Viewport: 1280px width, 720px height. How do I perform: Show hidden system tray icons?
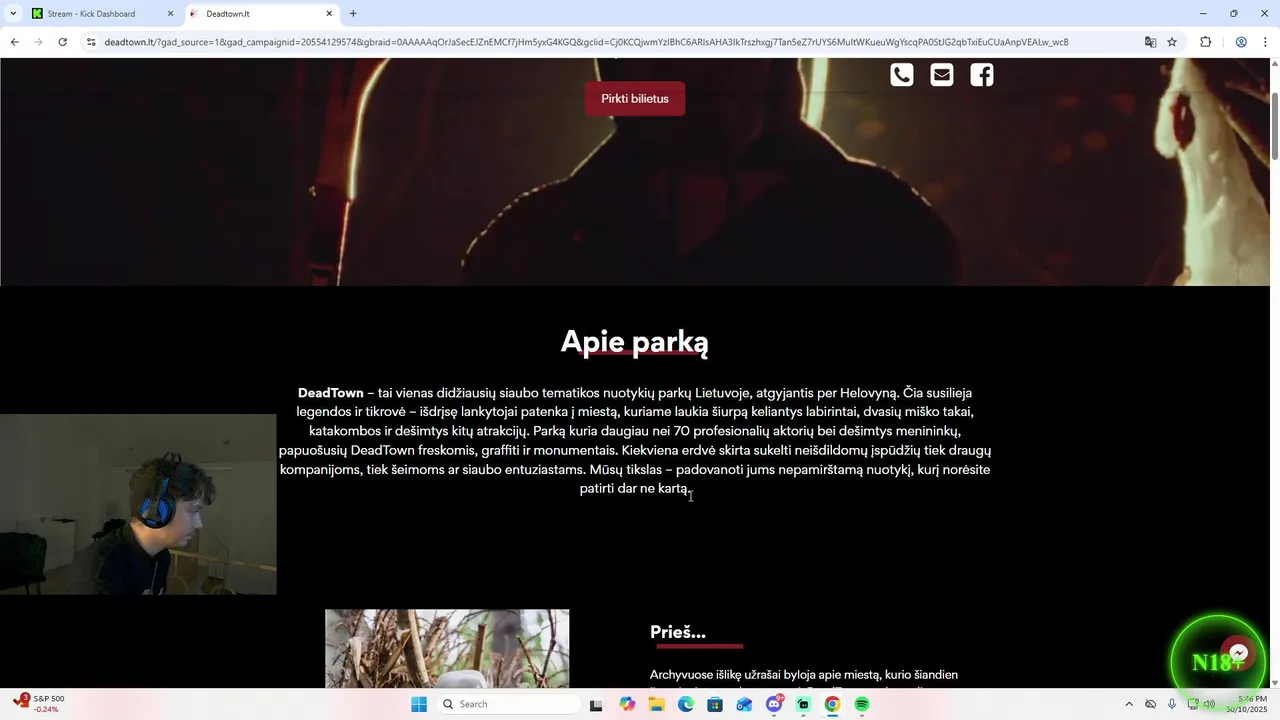coord(1129,704)
